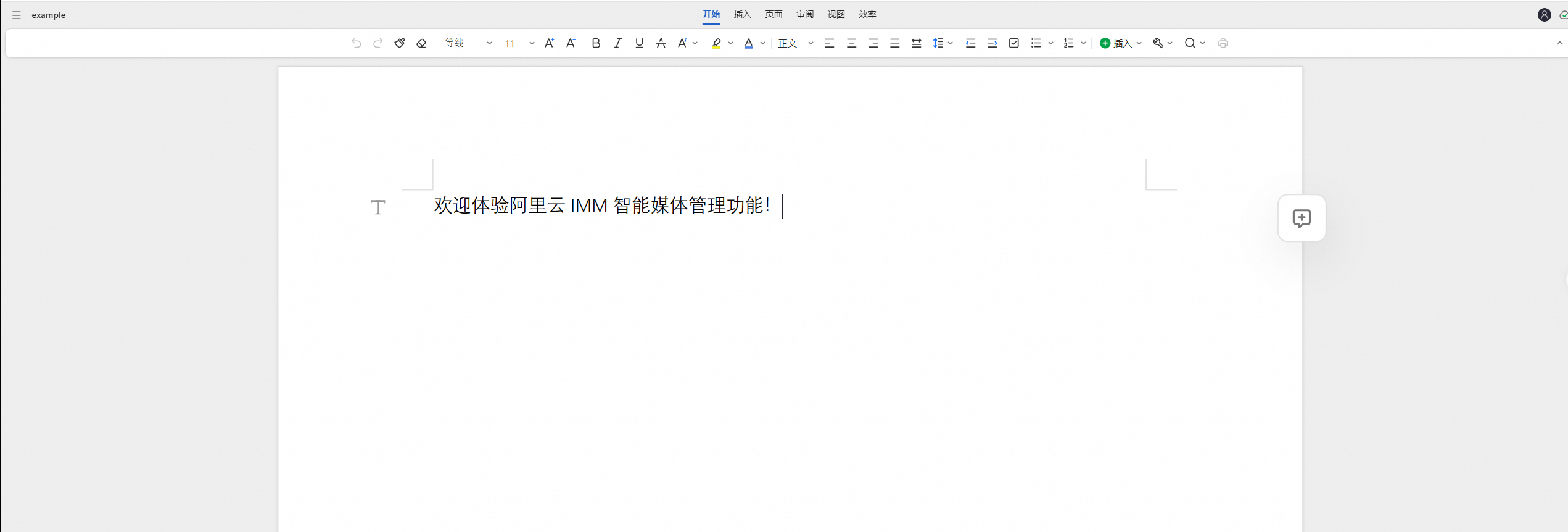
Task: Apply a bulleted list
Action: (x=1036, y=43)
